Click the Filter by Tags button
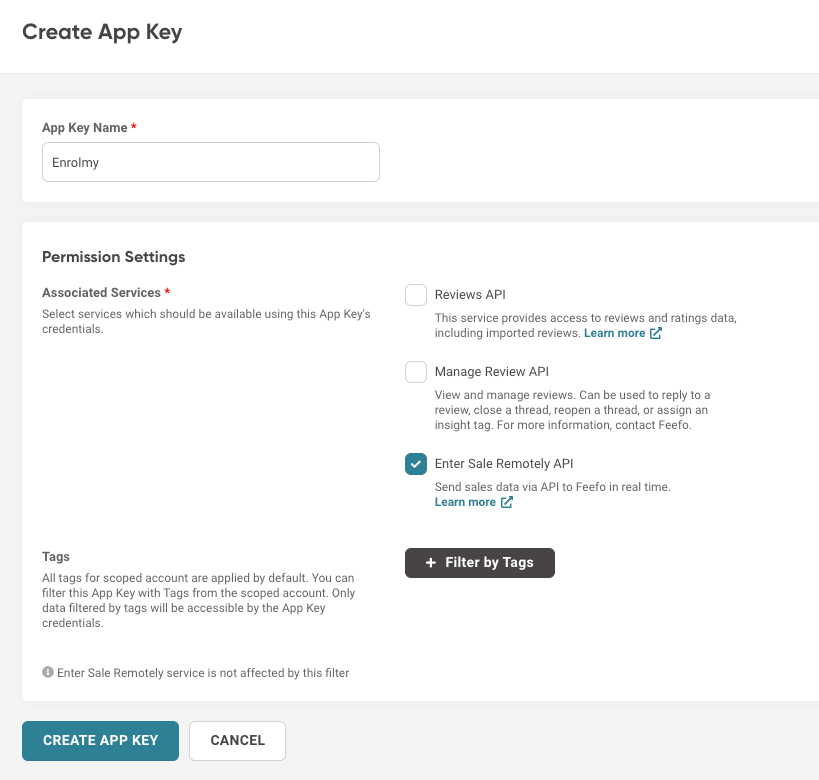This screenshot has height=780, width=819. [479, 563]
